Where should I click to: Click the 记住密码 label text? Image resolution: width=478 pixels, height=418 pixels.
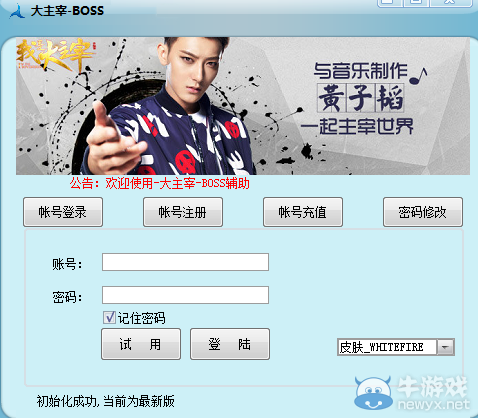(x=141, y=318)
